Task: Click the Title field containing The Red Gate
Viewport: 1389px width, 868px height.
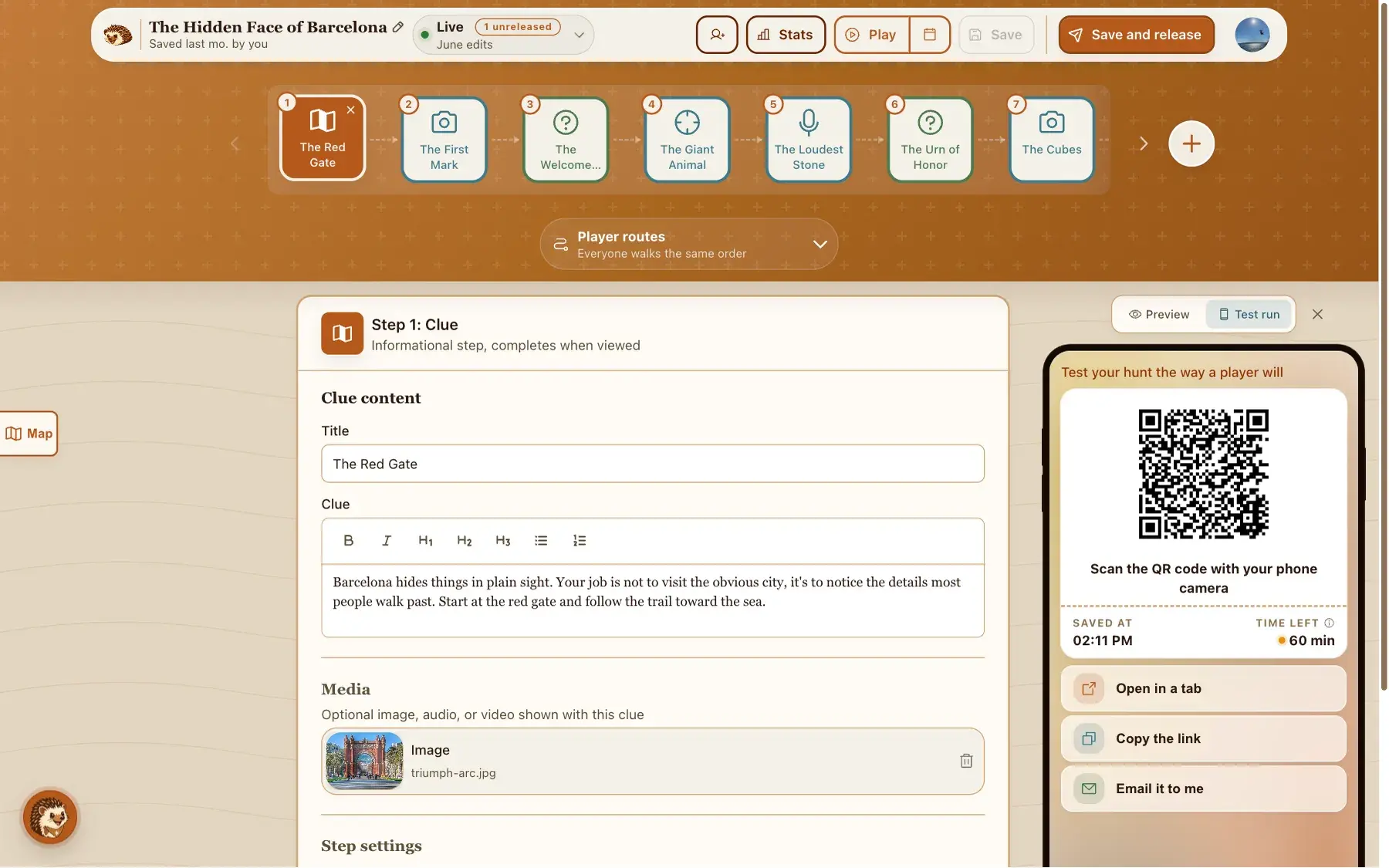Action: tap(653, 464)
